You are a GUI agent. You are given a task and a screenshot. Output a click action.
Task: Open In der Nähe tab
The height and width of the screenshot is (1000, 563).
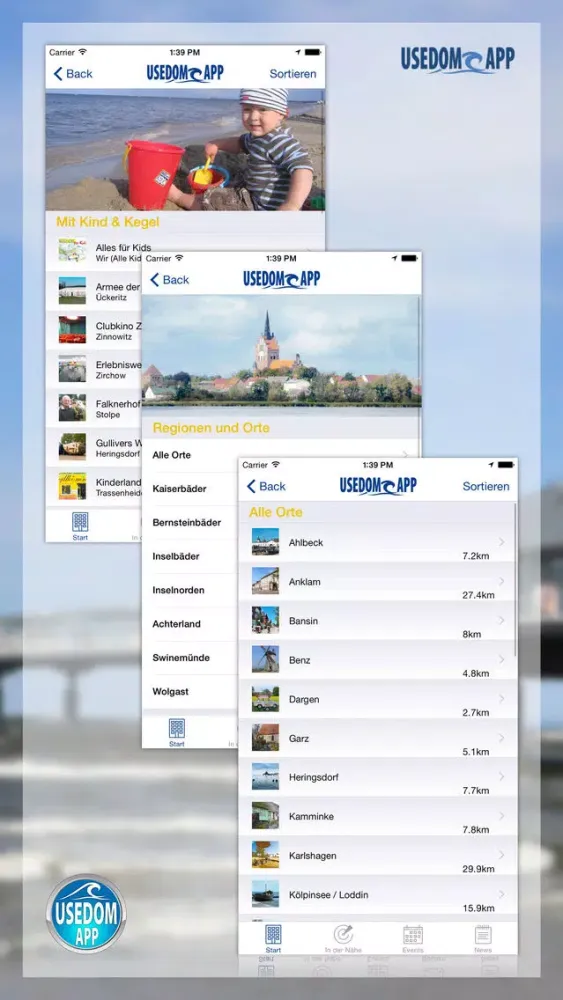pos(343,939)
